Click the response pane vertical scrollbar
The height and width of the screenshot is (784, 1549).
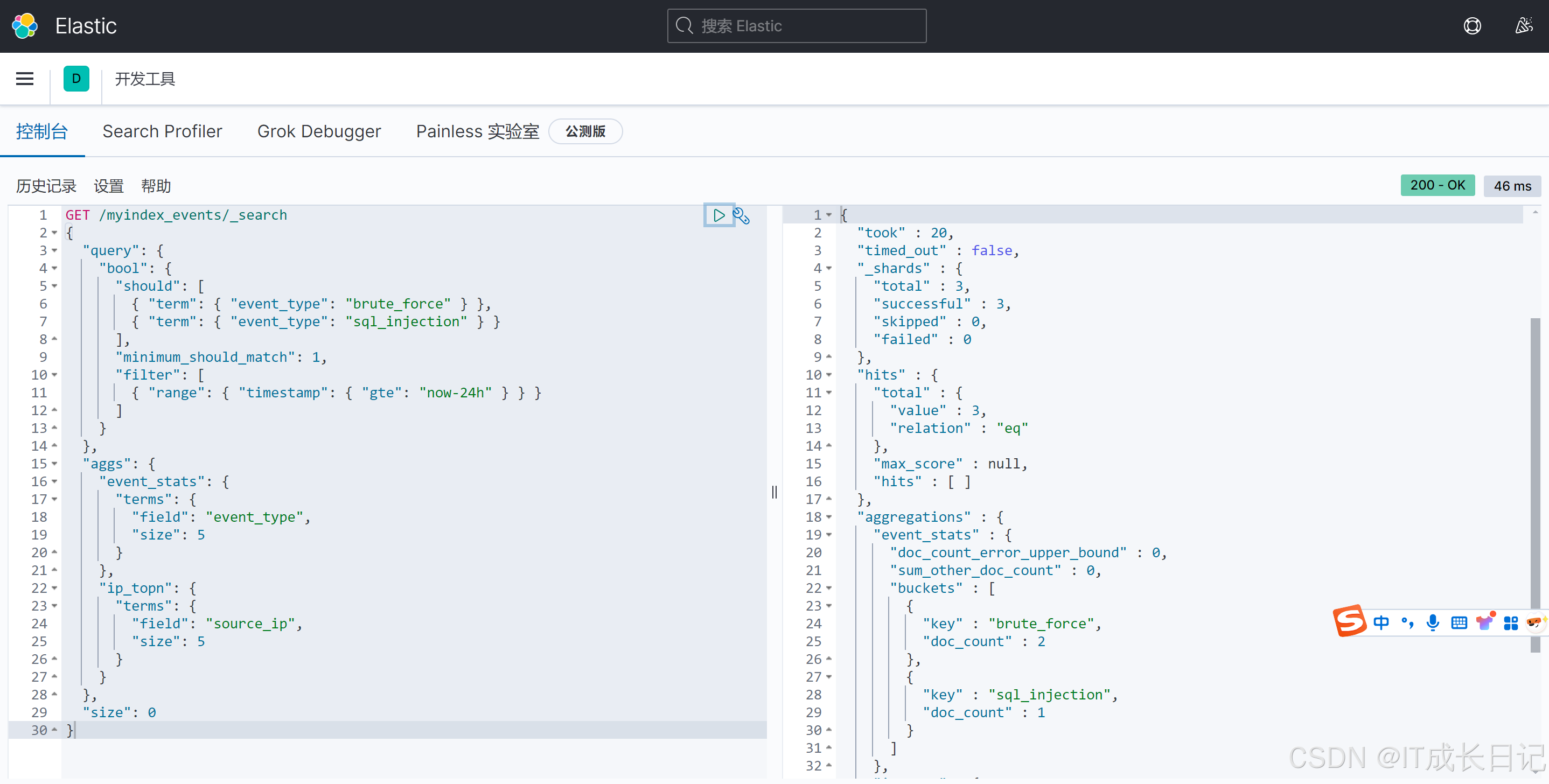coord(1535,481)
